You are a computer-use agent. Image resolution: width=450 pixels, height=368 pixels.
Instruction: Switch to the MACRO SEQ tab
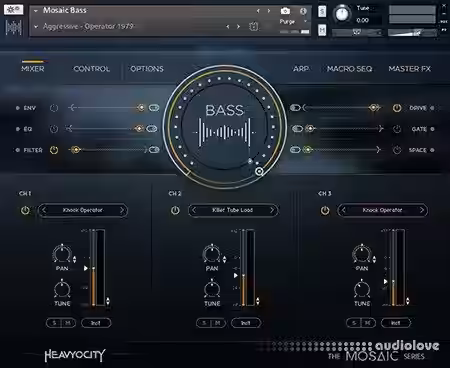(349, 69)
